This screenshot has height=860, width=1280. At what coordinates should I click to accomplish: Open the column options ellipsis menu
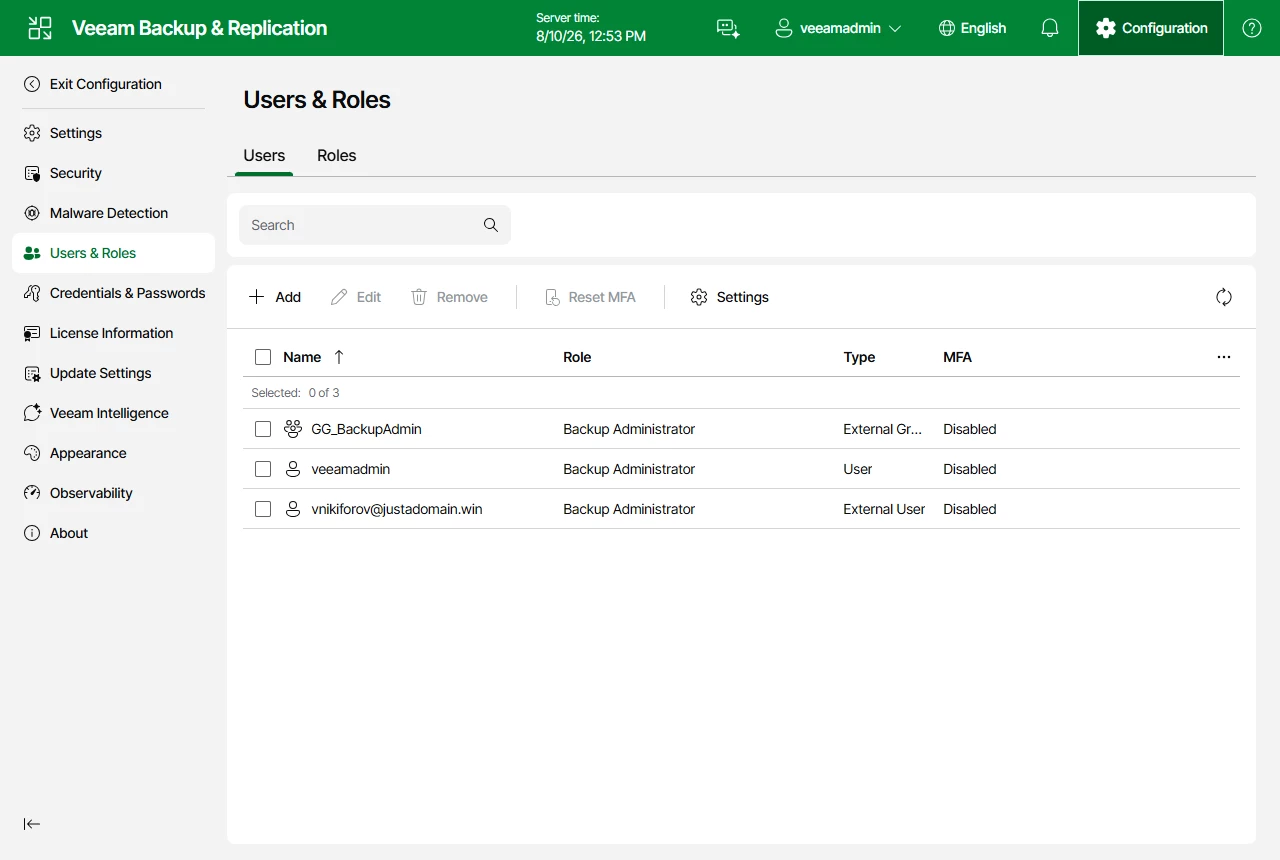pyautogui.click(x=1224, y=357)
